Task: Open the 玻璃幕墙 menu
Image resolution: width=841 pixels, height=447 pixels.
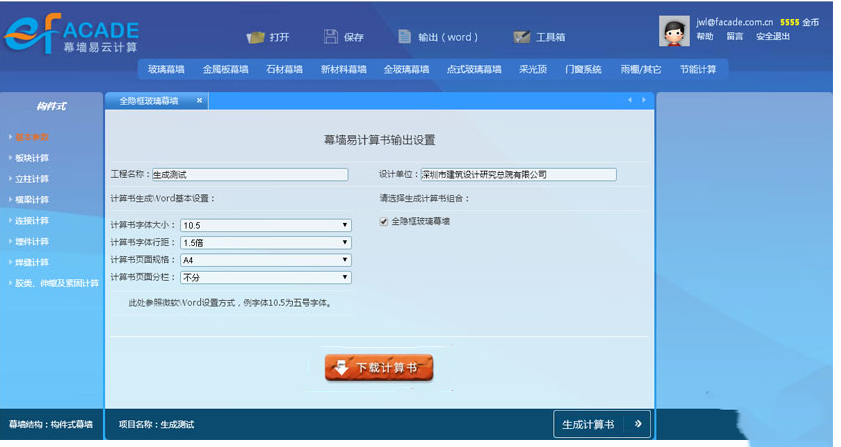Action: coord(166,69)
